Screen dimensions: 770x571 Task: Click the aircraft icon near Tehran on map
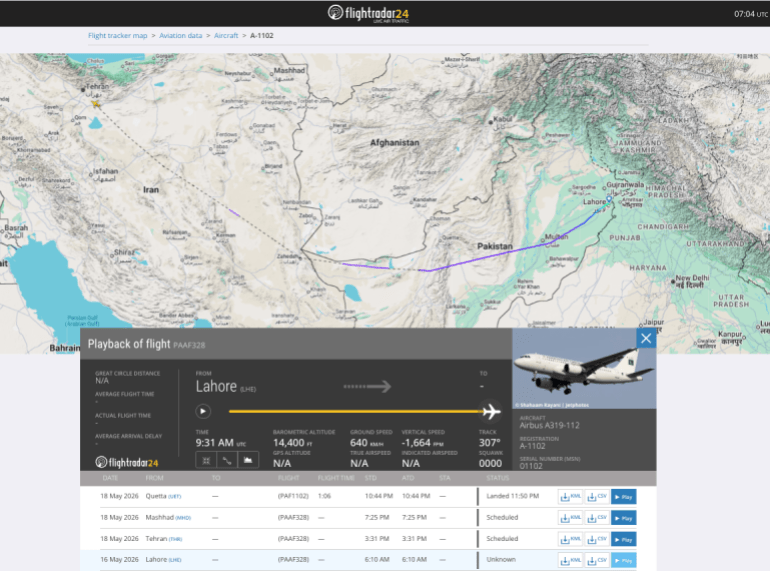[96, 104]
